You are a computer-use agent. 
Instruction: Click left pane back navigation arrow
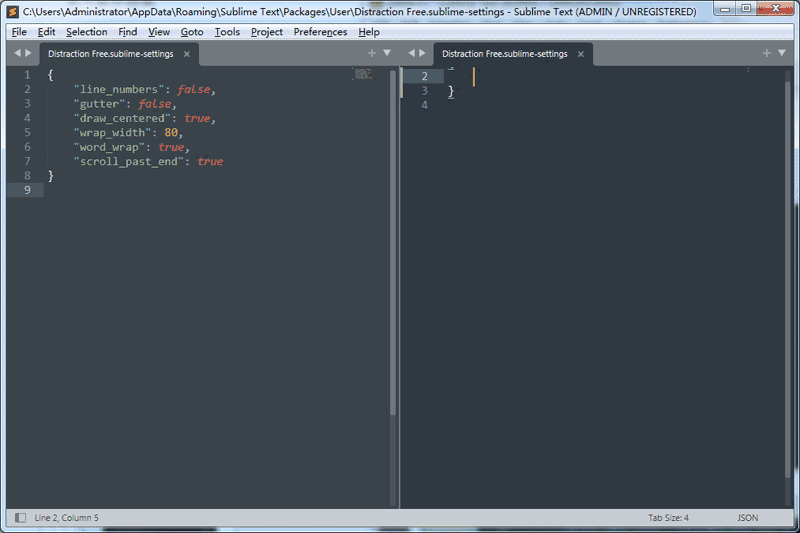(x=17, y=53)
